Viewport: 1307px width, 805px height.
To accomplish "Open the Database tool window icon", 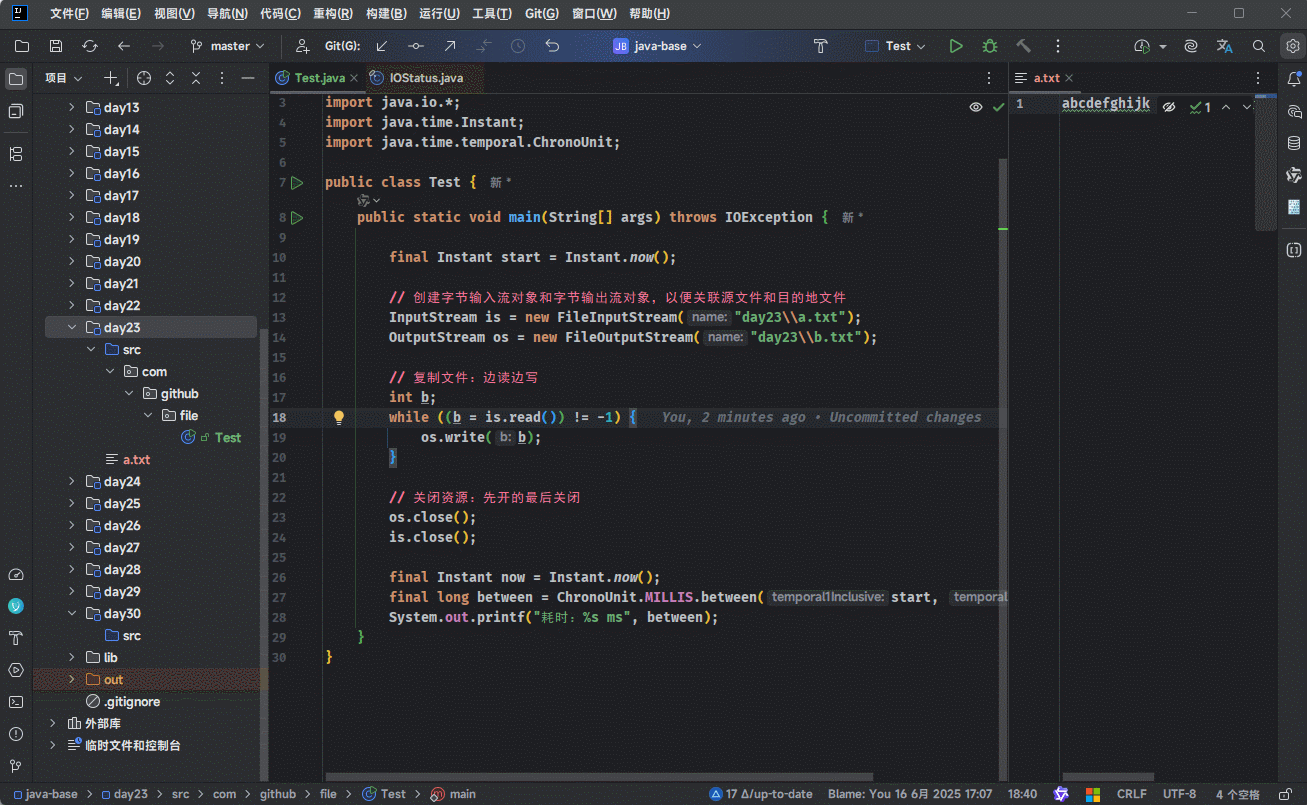I will coord(1293,143).
